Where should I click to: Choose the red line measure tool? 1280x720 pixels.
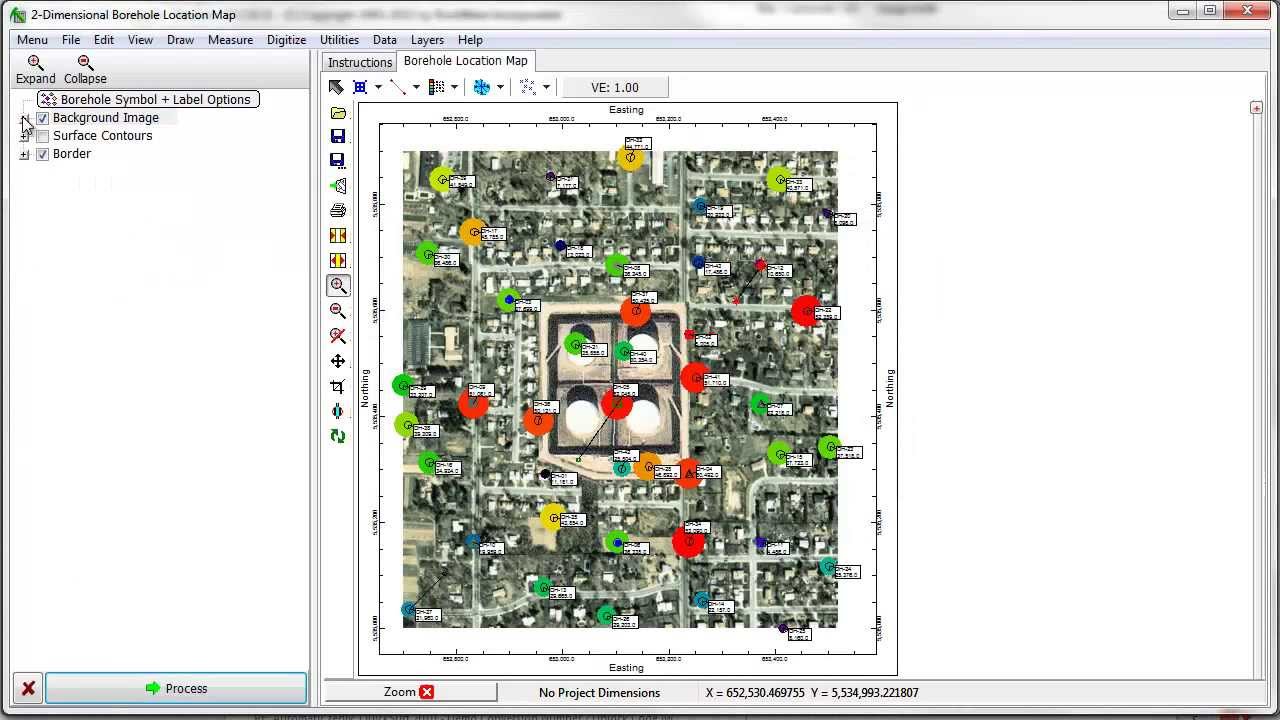[398, 87]
